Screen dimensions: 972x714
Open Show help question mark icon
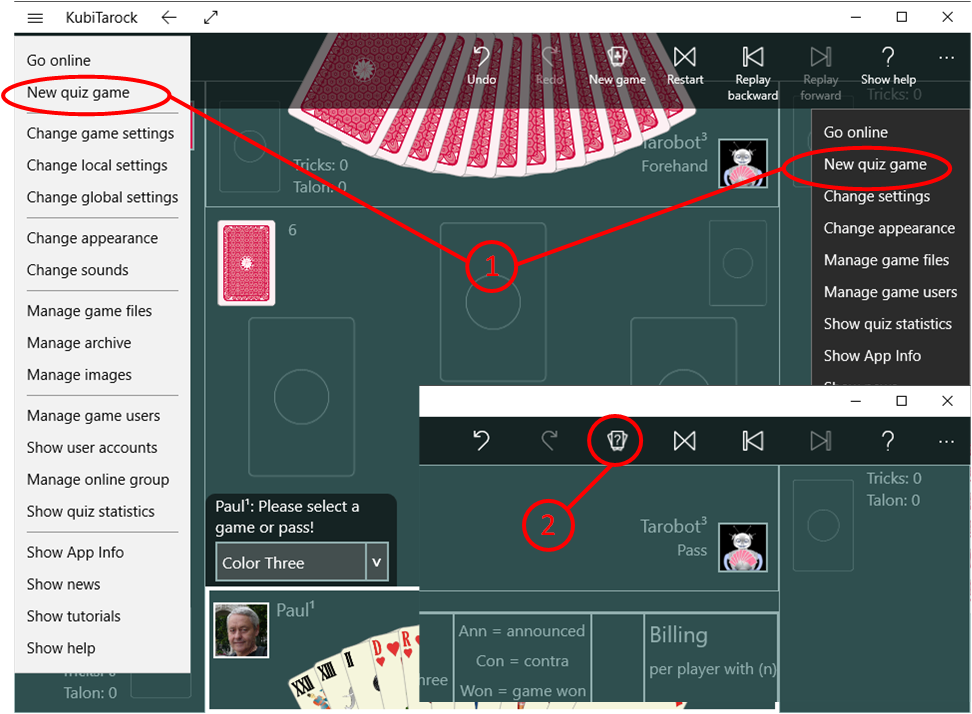click(888, 58)
